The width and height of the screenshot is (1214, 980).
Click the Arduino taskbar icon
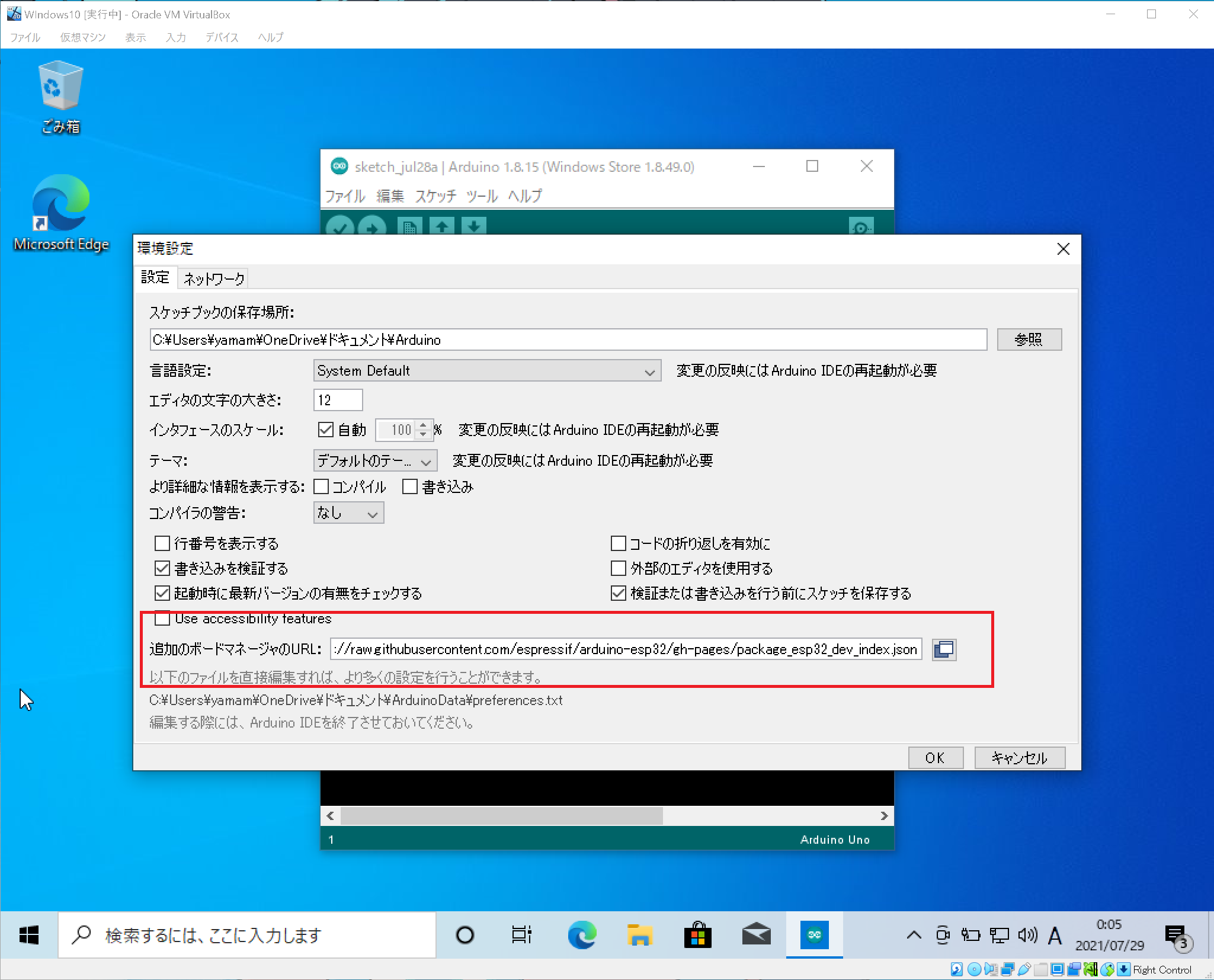click(814, 936)
